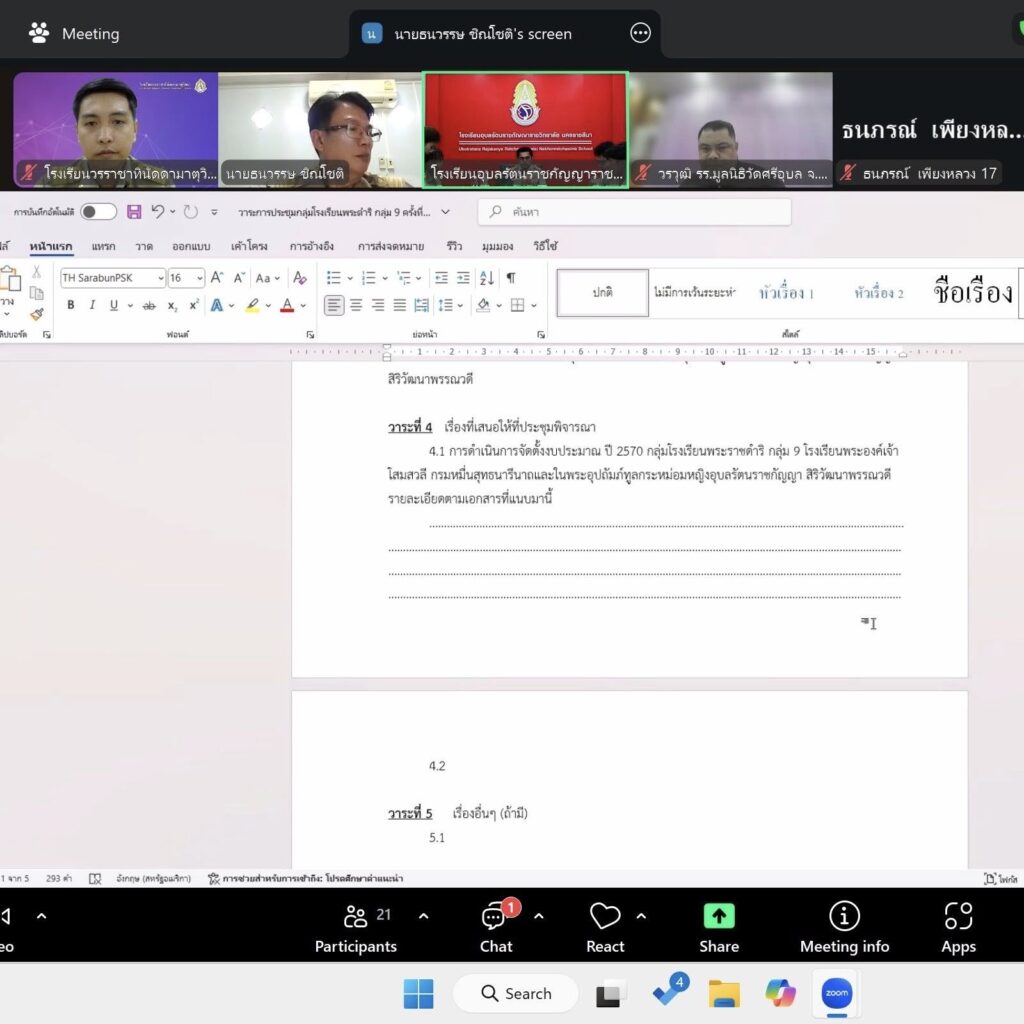
Task: Open the font size 16 dropdown
Action: pos(200,278)
